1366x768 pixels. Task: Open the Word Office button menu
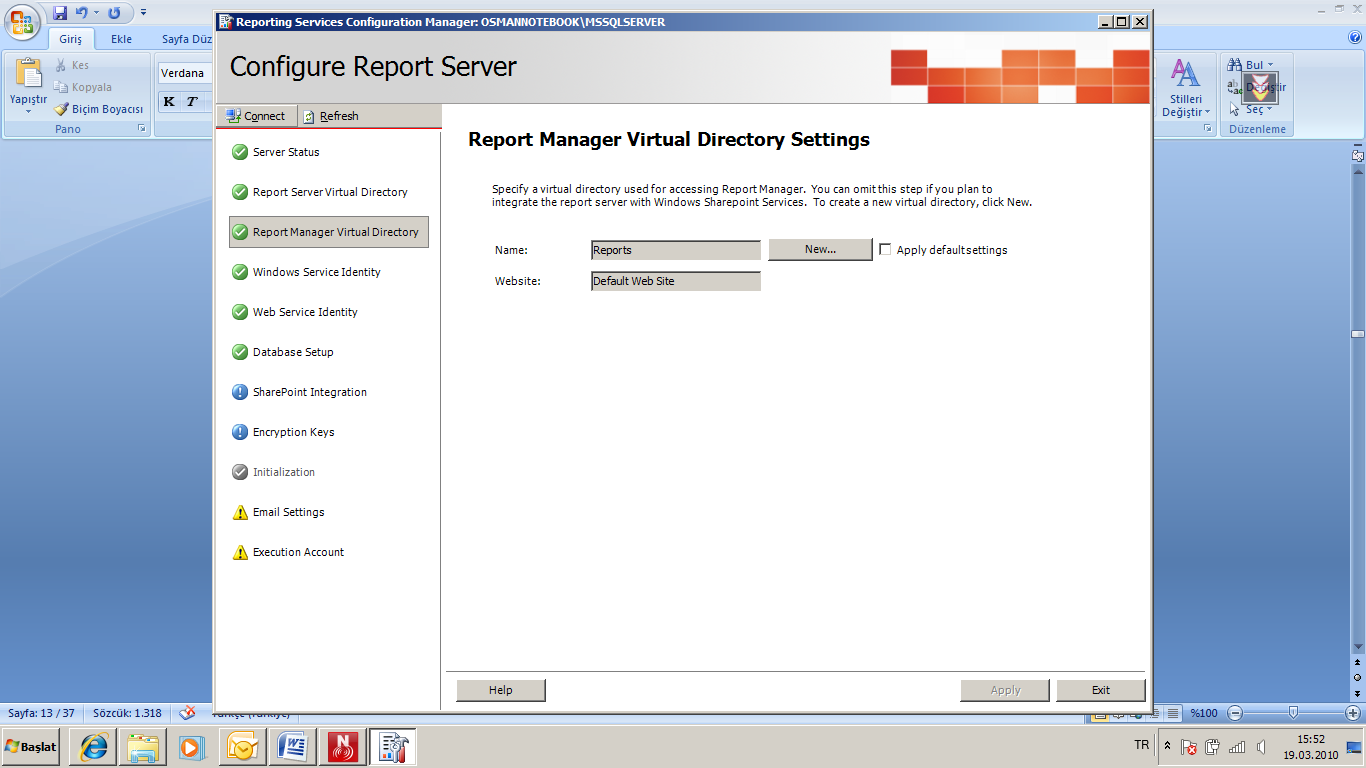click(22, 21)
